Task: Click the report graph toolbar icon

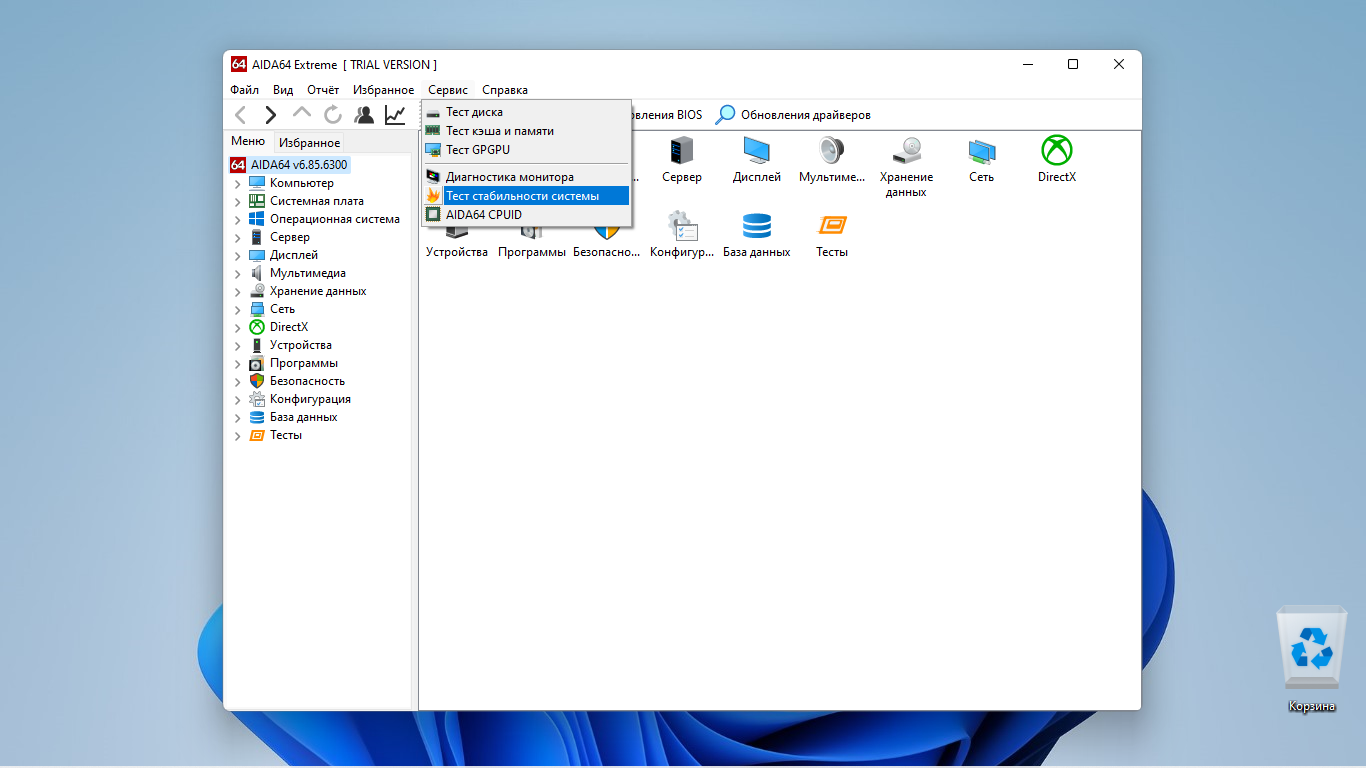Action: (395, 115)
